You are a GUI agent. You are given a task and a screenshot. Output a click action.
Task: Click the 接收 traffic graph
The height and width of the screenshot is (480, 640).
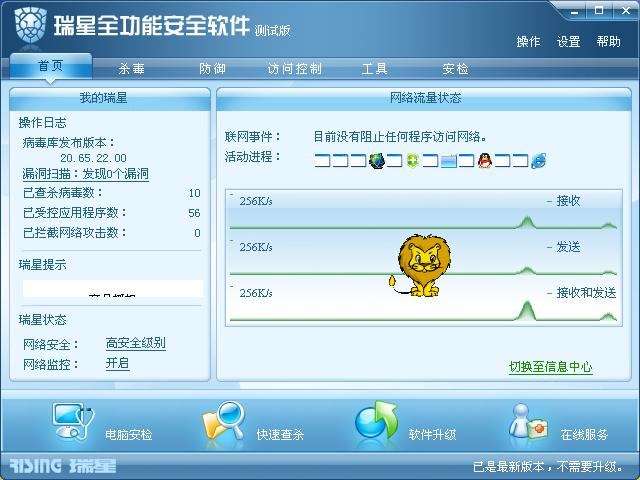click(424, 212)
